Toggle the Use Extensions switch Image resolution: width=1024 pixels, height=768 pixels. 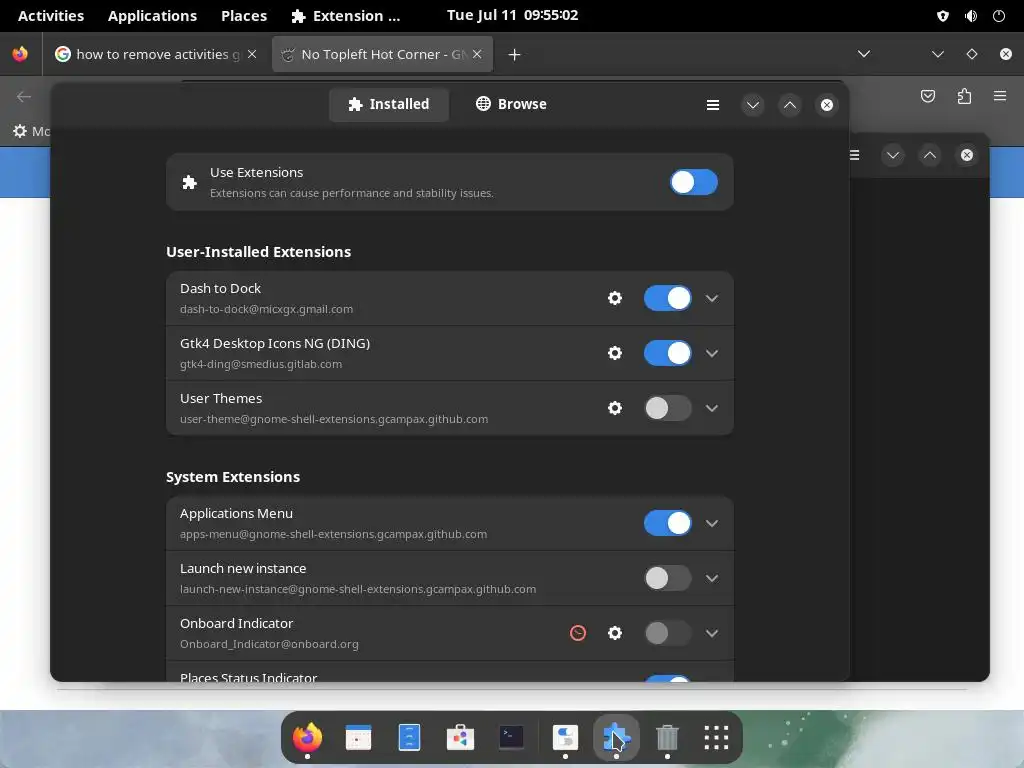pos(694,182)
